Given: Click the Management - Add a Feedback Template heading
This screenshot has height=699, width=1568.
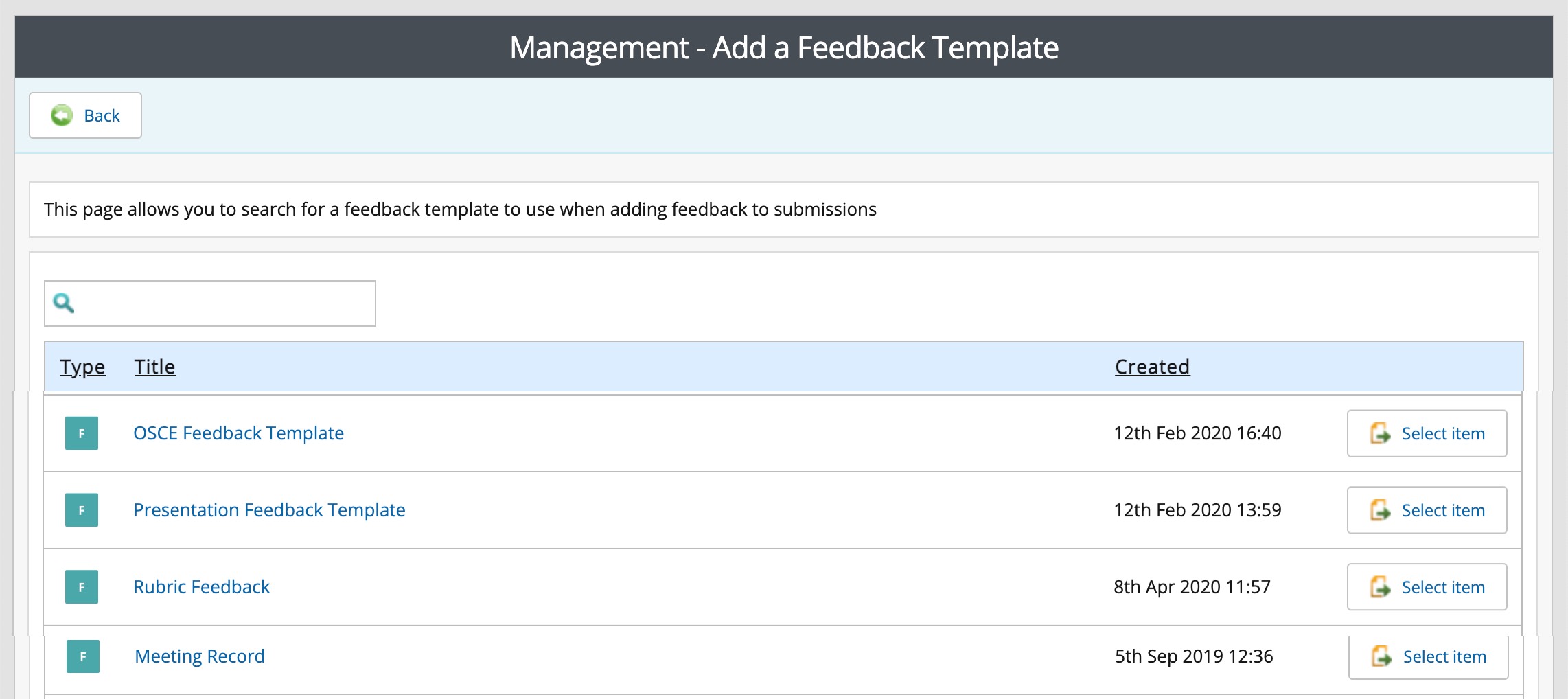Looking at the screenshot, I should point(784,47).
